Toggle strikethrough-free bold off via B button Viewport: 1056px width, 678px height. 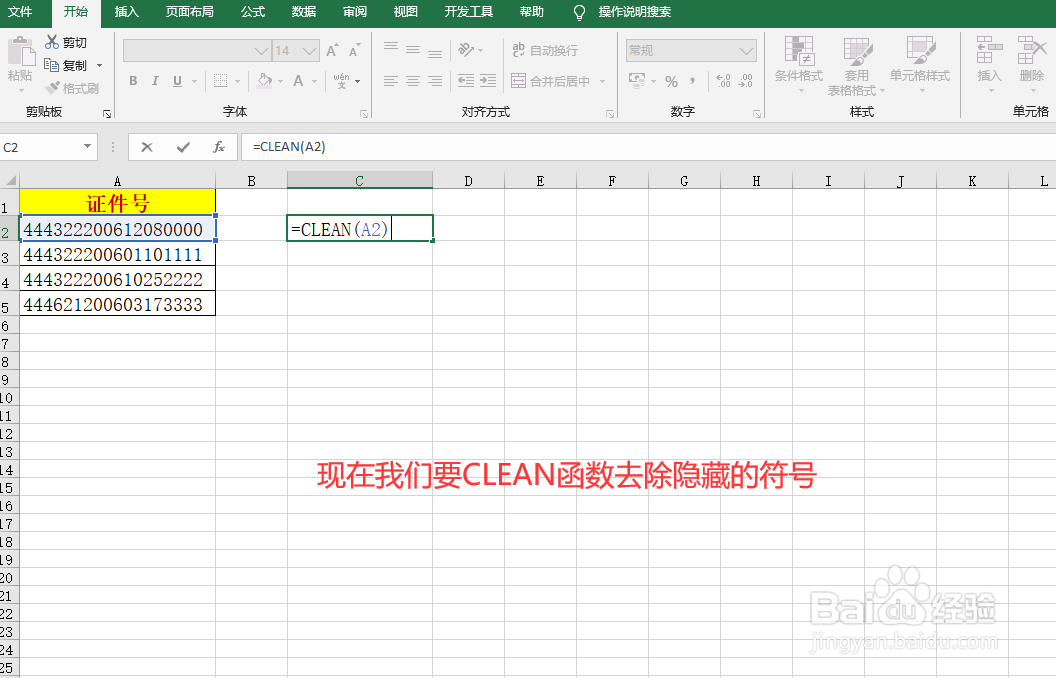[x=133, y=81]
